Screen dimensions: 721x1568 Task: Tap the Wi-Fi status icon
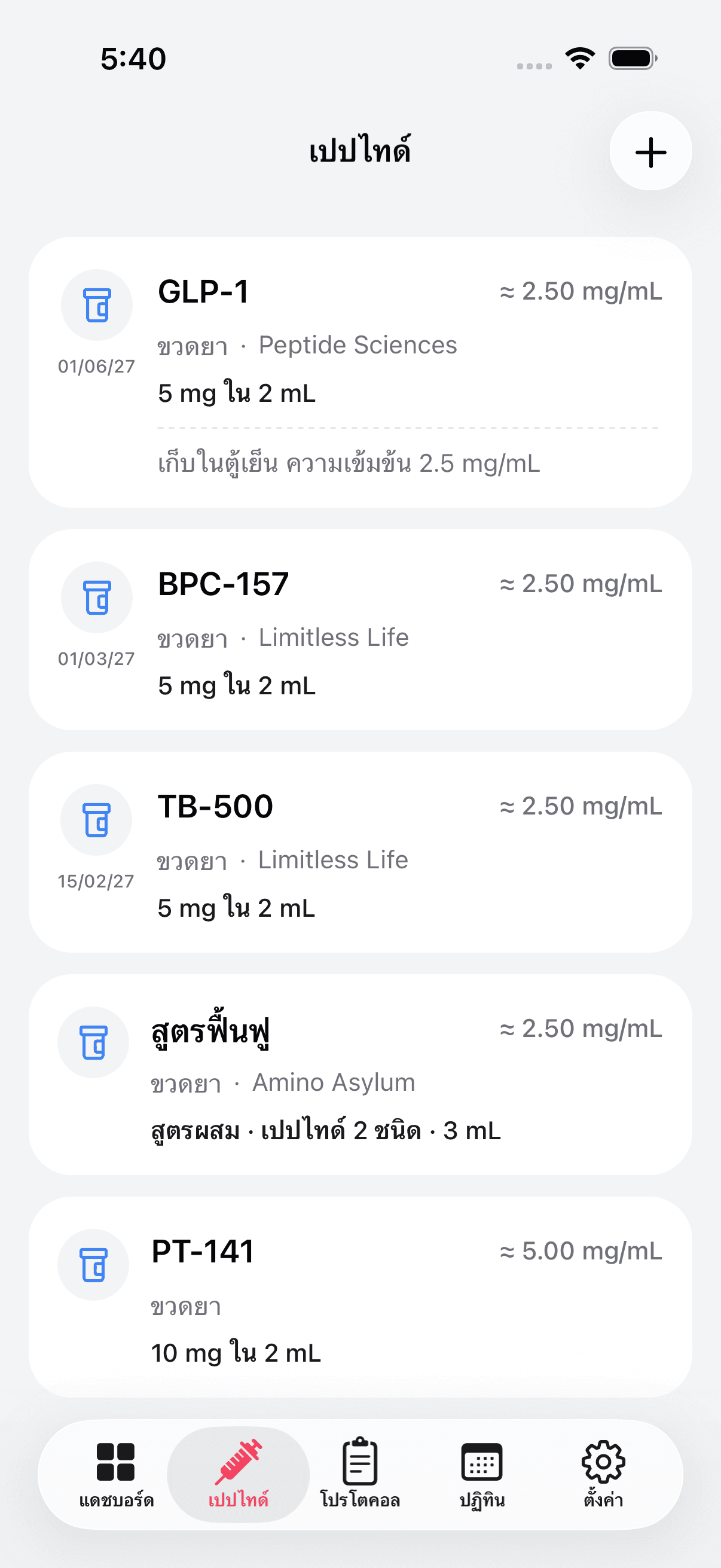tap(580, 59)
